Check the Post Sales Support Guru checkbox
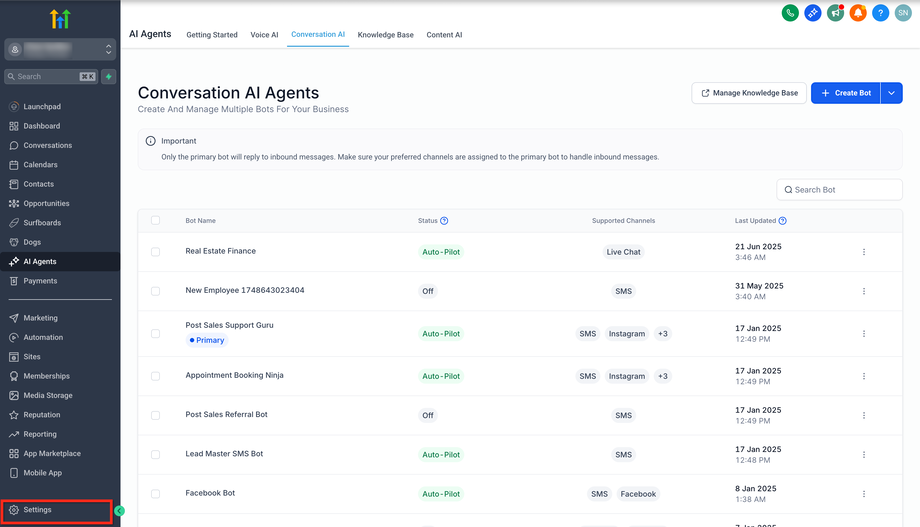The width and height of the screenshot is (920, 527). 155,334
